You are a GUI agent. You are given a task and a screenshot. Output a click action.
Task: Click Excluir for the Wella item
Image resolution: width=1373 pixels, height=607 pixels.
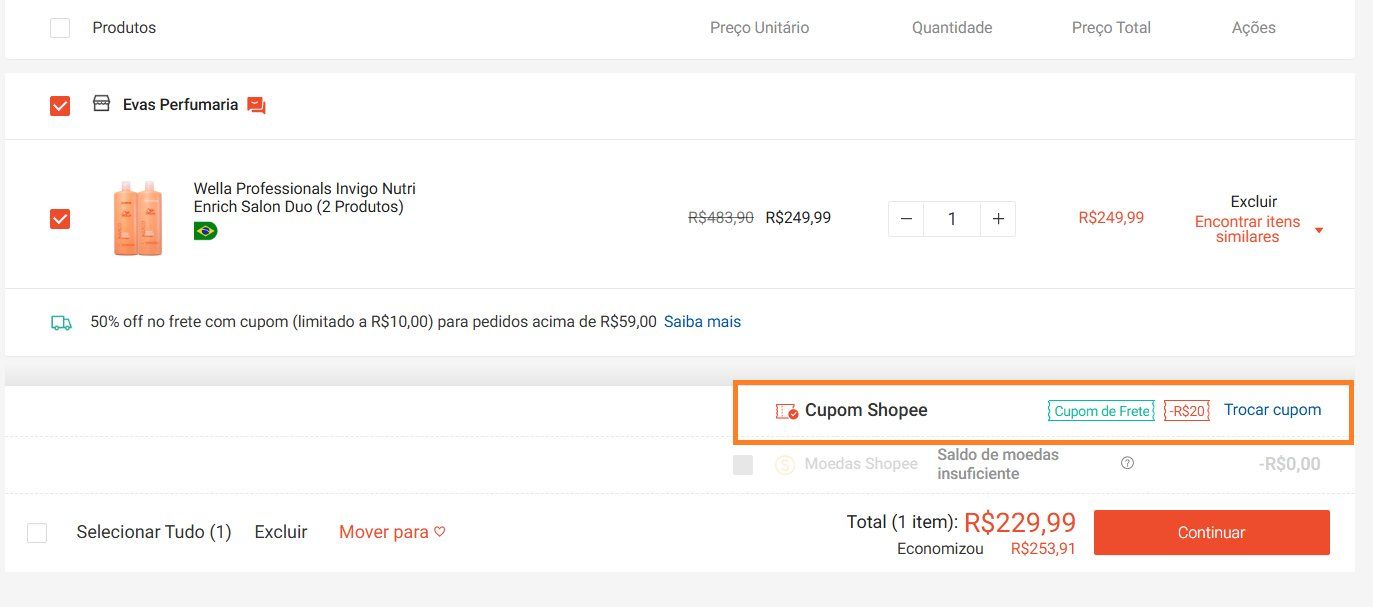coord(1253,201)
